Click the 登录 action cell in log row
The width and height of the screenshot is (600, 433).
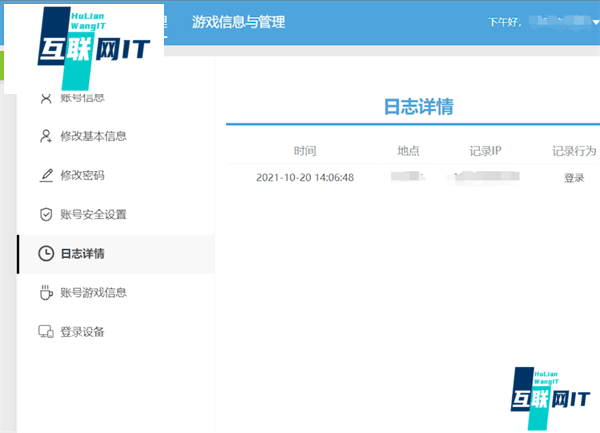(574, 177)
